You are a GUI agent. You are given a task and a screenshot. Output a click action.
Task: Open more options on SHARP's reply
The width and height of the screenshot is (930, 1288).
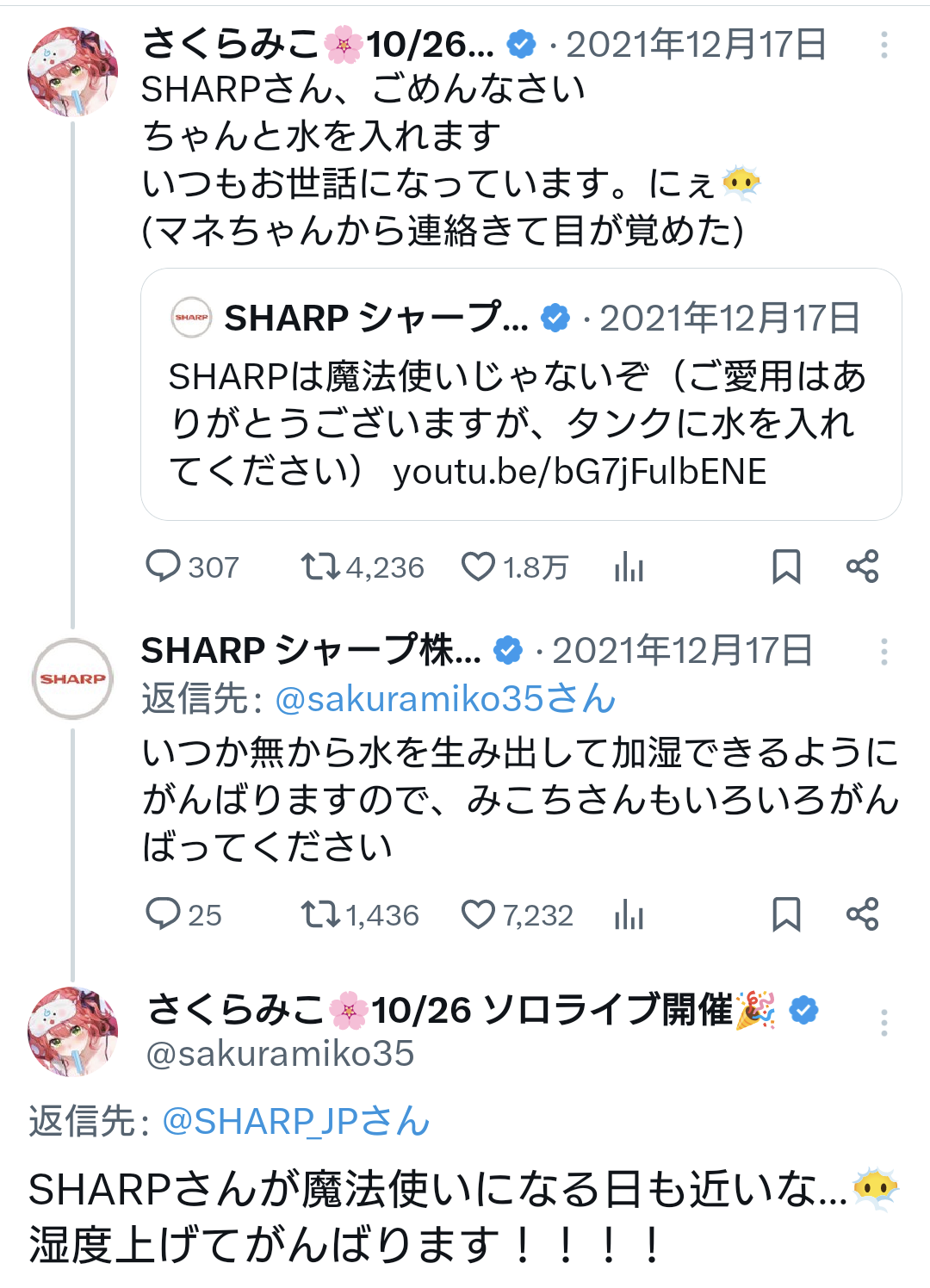click(x=883, y=652)
